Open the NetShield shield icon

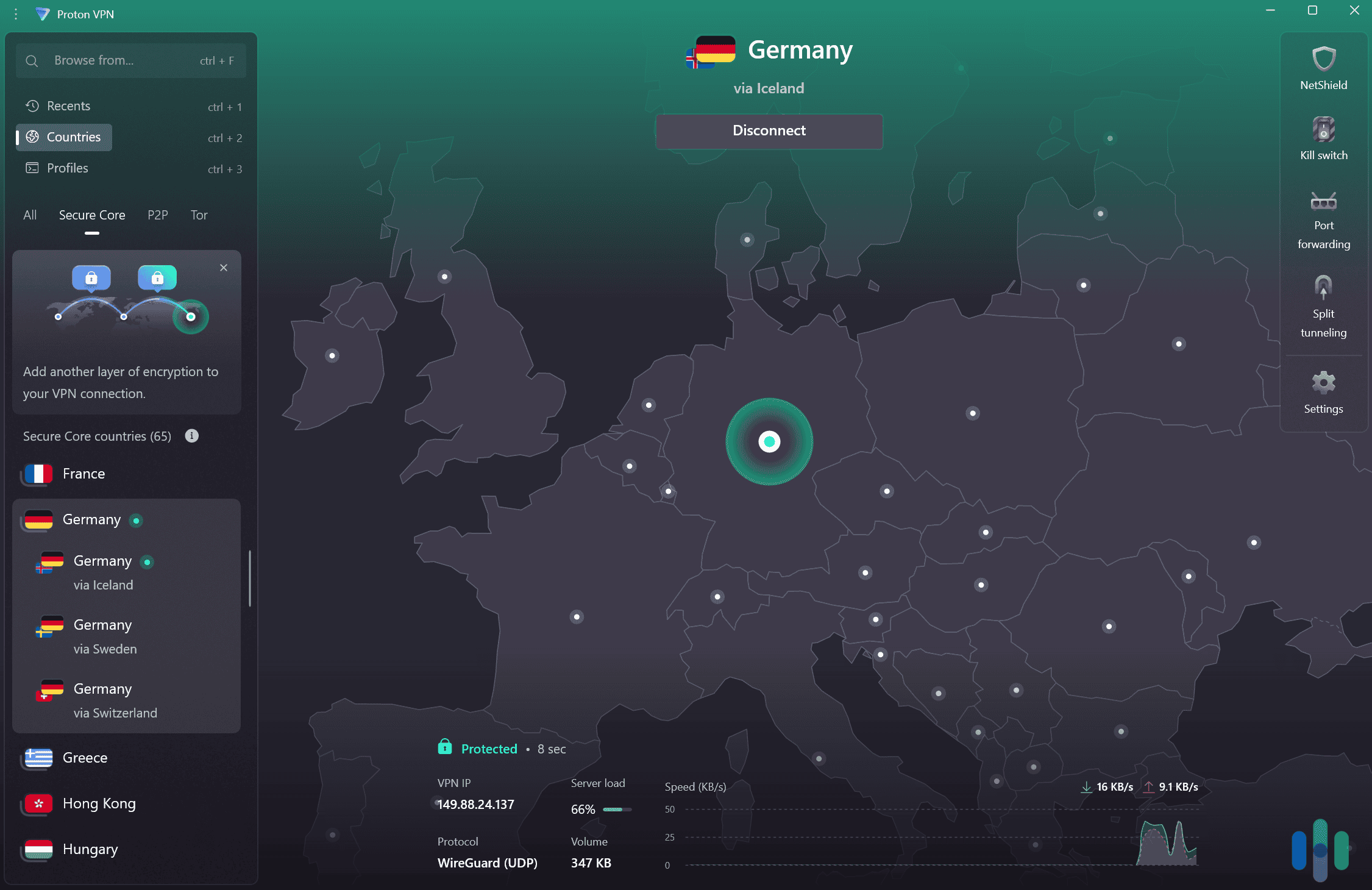(1323, 60)
